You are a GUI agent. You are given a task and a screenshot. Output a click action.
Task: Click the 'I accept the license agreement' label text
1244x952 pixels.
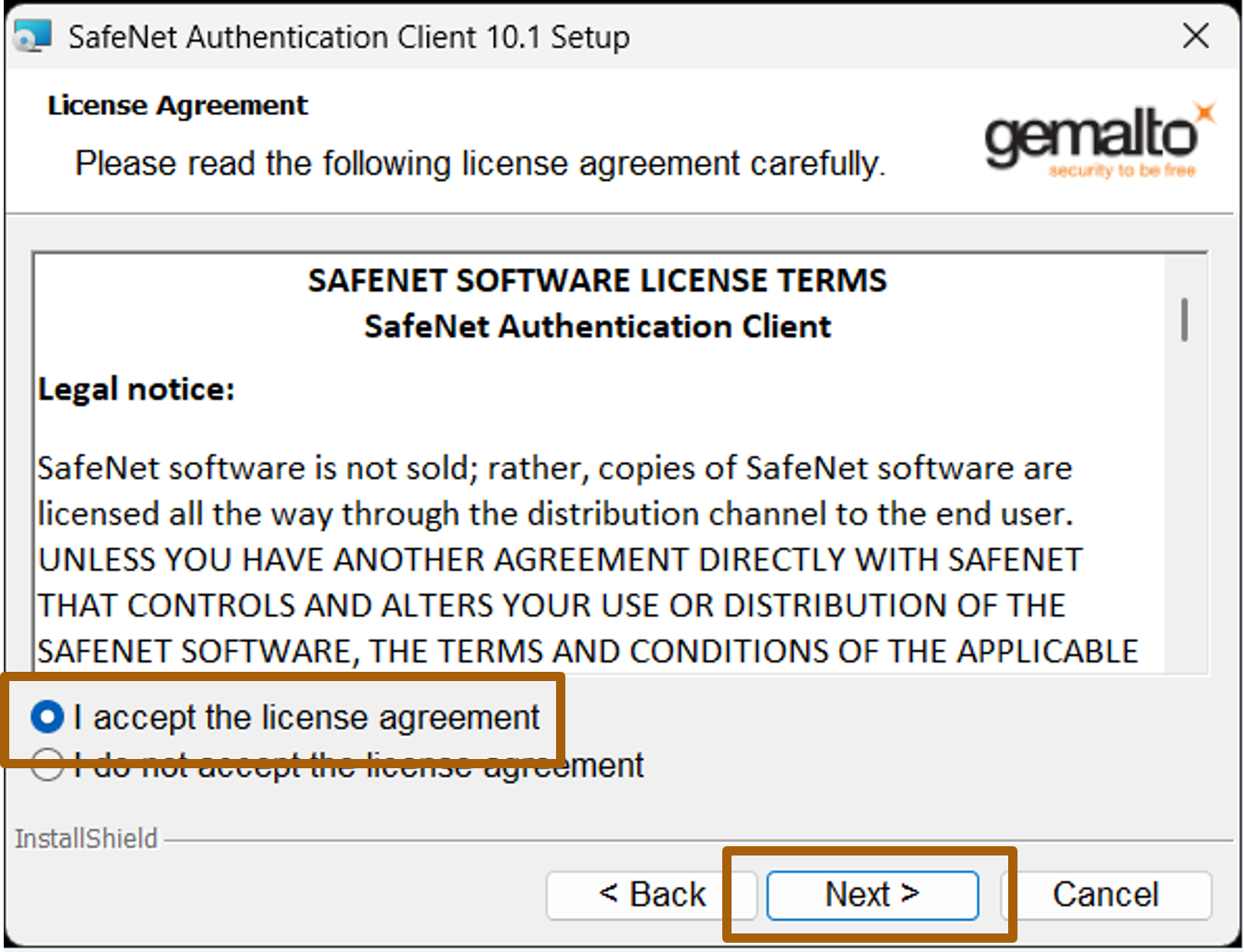pos(306,717)
